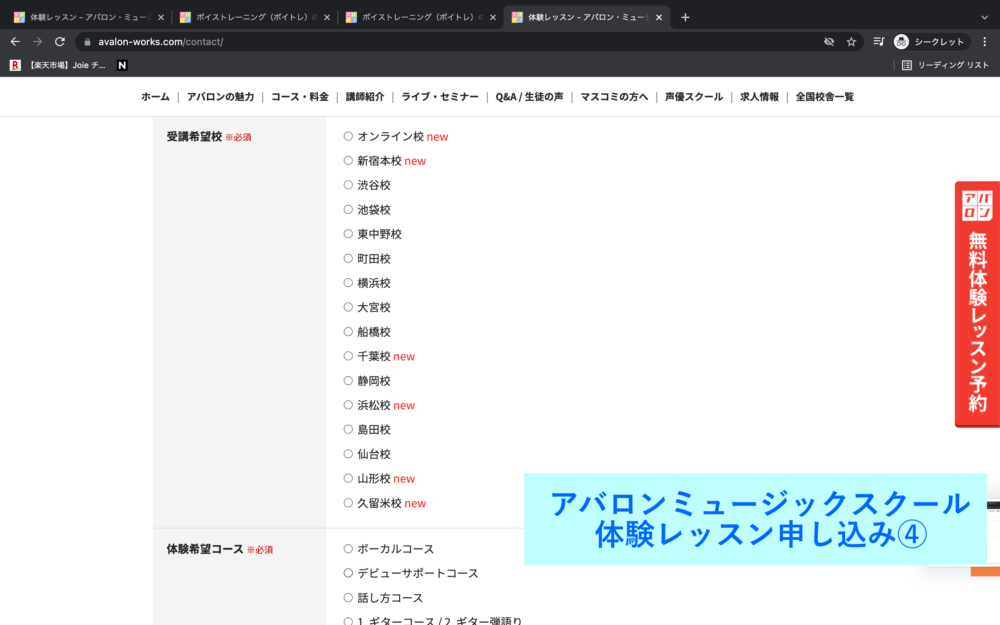Click the address bar URL avalon-works.com/contact/
The image size is (1000, 625).
161,42
